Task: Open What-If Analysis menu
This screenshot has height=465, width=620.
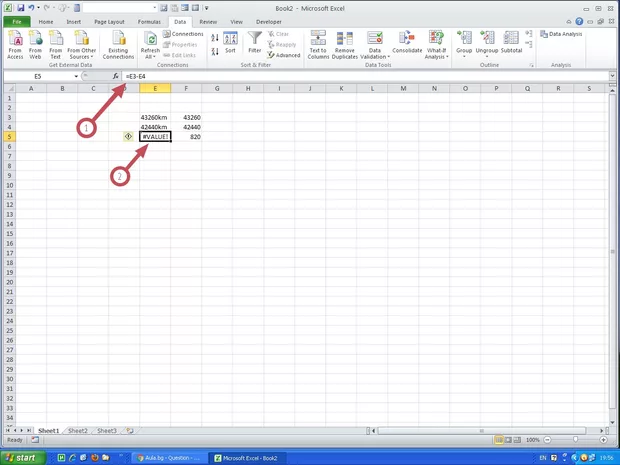Action: (436, 45)
